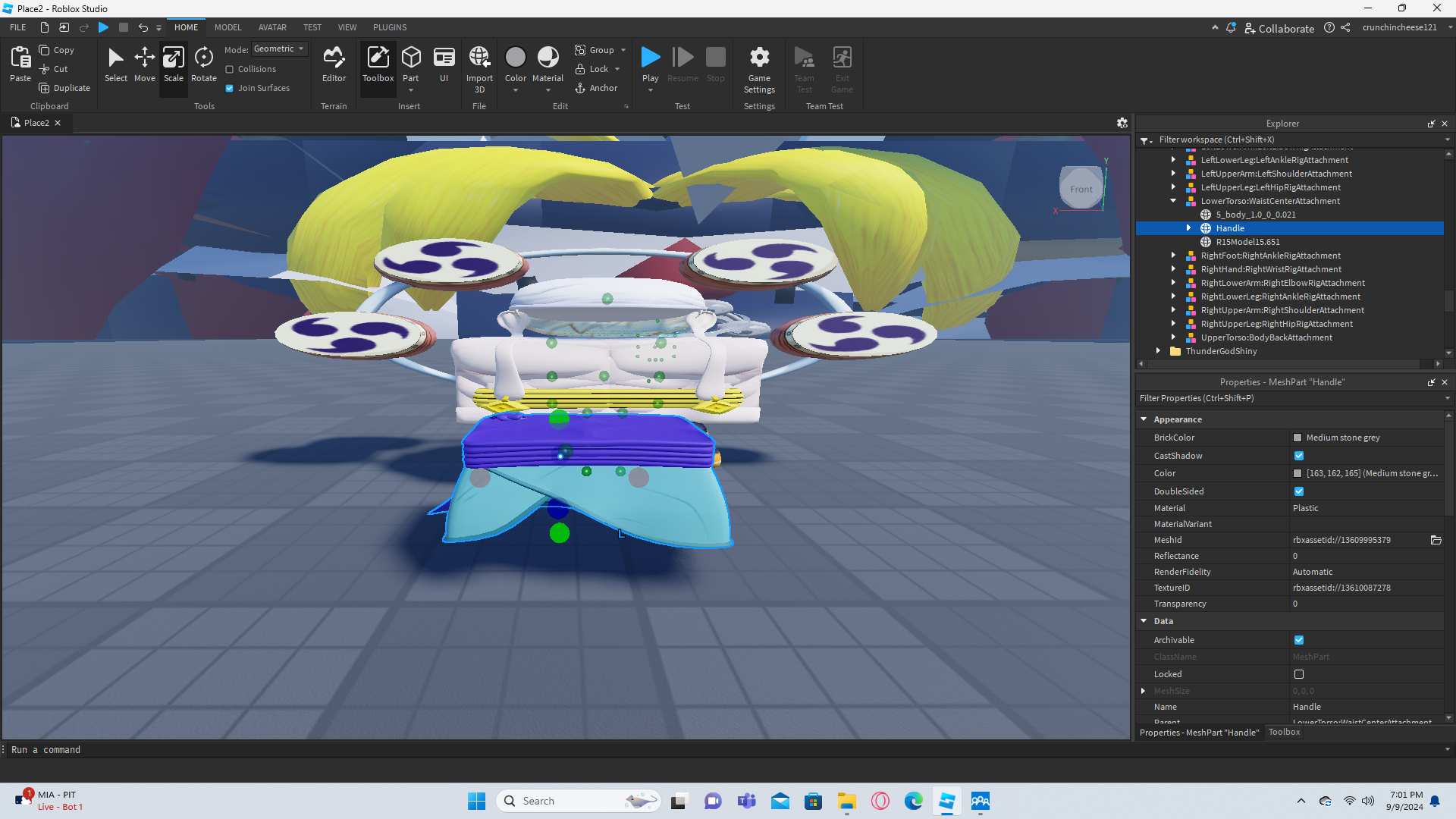Check the Locked property box
This screenshot has width=1456, height=819.
[x=1299, y=674]
